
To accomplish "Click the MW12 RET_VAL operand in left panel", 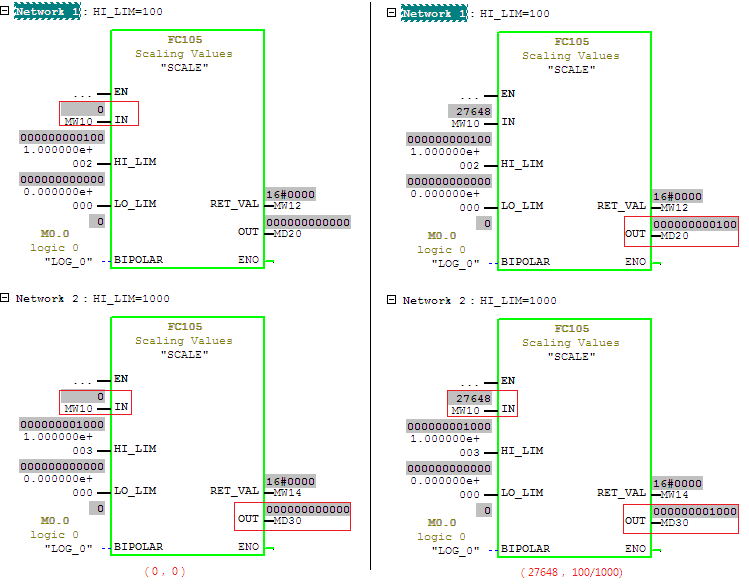I will pos(288,205).
